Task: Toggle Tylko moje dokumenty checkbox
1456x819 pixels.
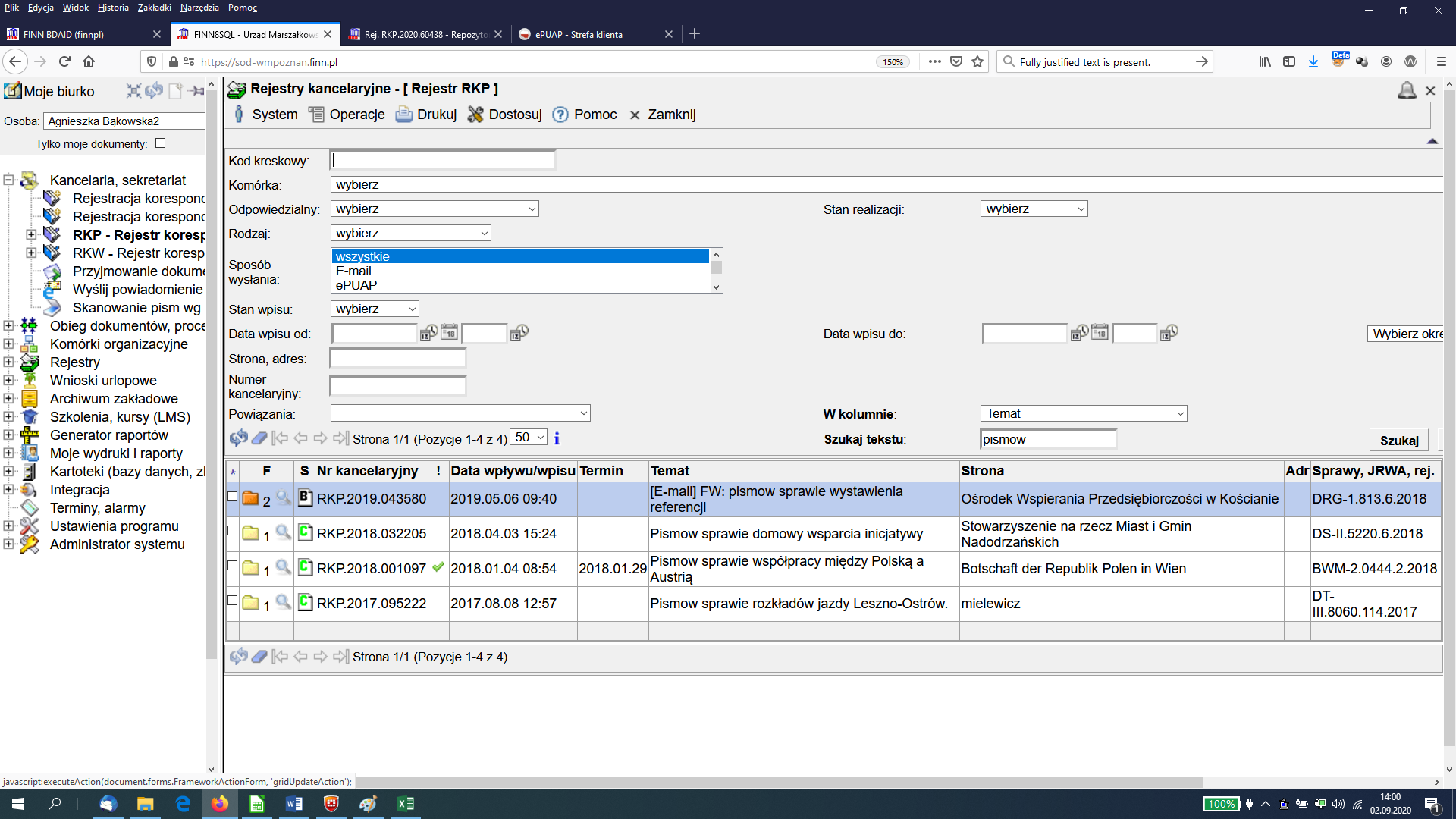Action: [160, 143]
